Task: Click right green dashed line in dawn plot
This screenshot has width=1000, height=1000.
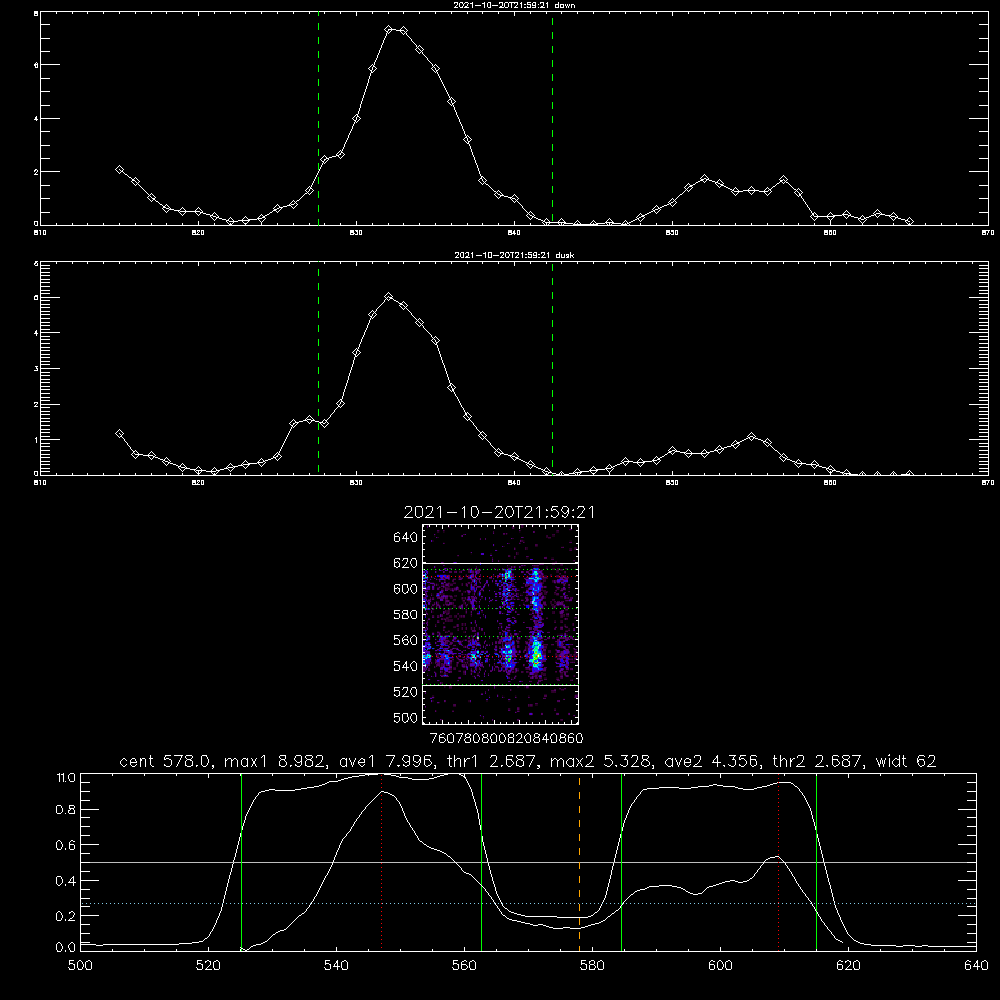Action: click(x=552, y=118)
